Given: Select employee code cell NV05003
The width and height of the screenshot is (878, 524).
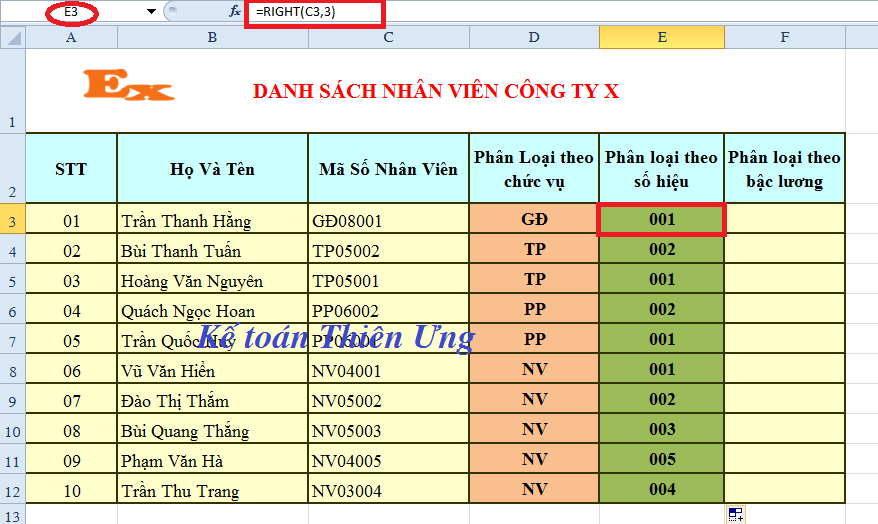Looking at the screenshot, I should click(x=389, y=428).
